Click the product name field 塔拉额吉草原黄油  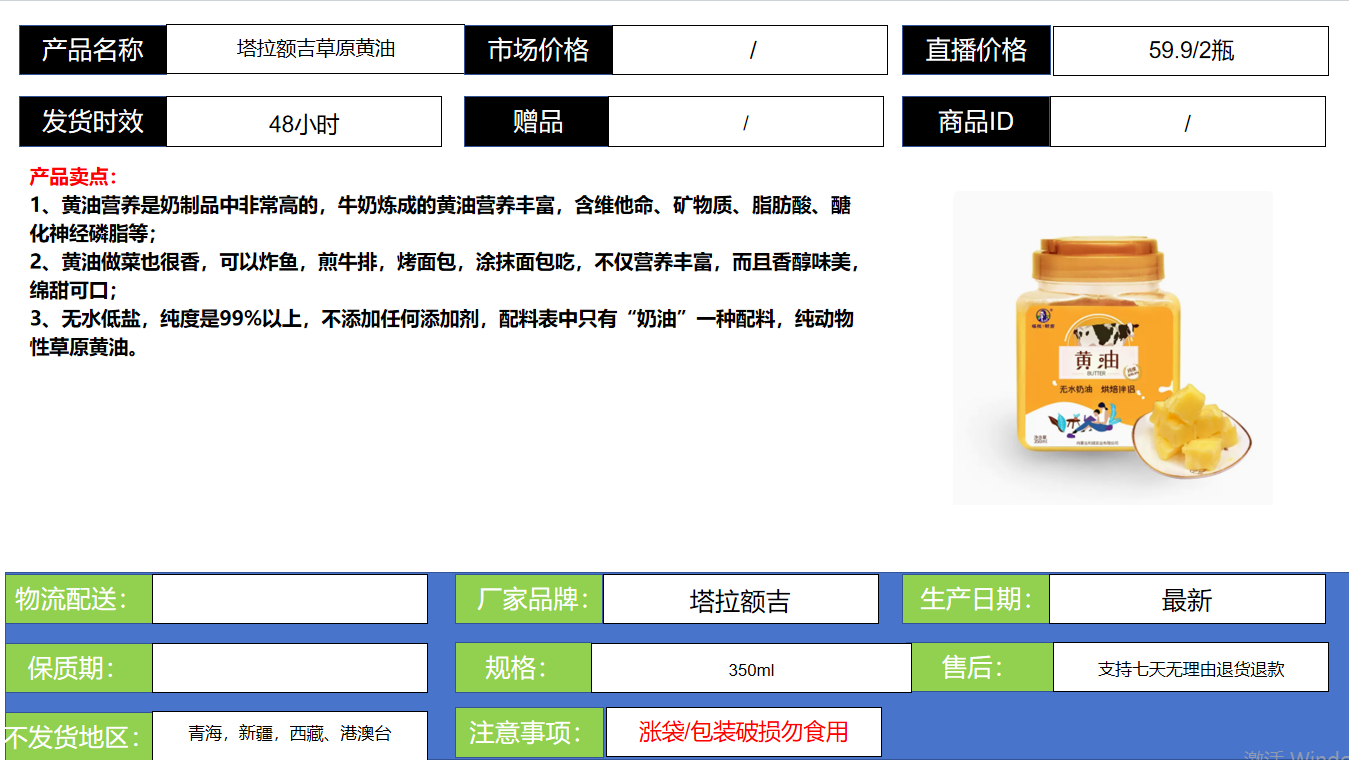pyautogui.click(x=315, y=49)
